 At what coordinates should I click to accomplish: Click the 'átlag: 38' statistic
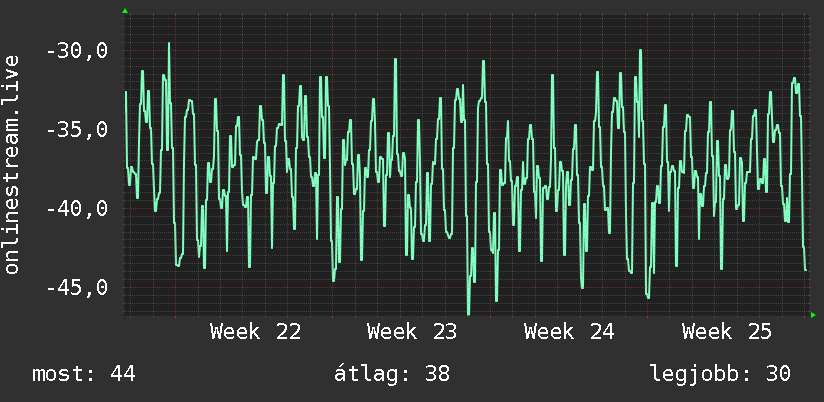coord(392,374)
